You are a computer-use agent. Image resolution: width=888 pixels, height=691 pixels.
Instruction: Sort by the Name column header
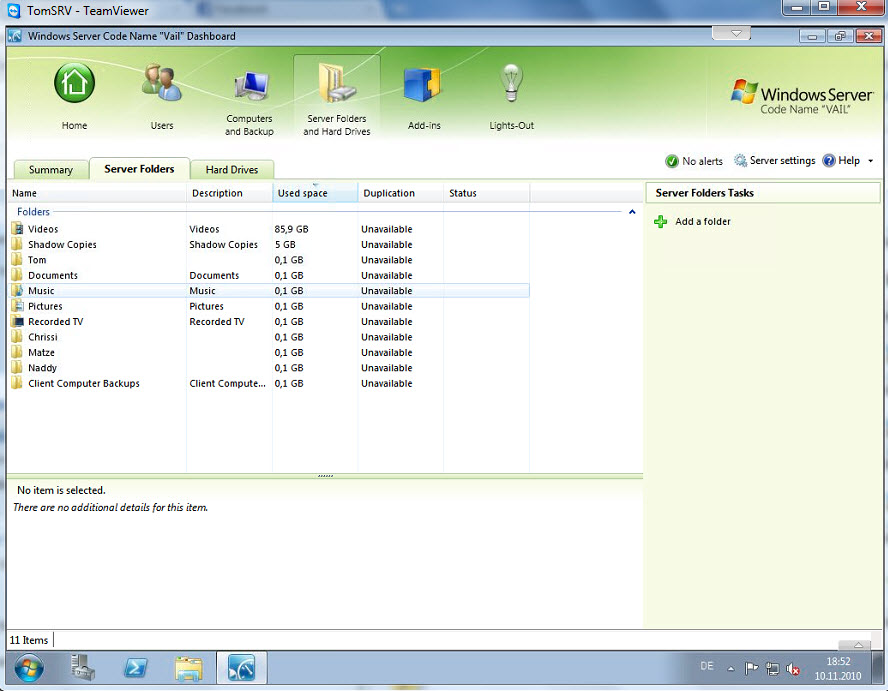97,193
